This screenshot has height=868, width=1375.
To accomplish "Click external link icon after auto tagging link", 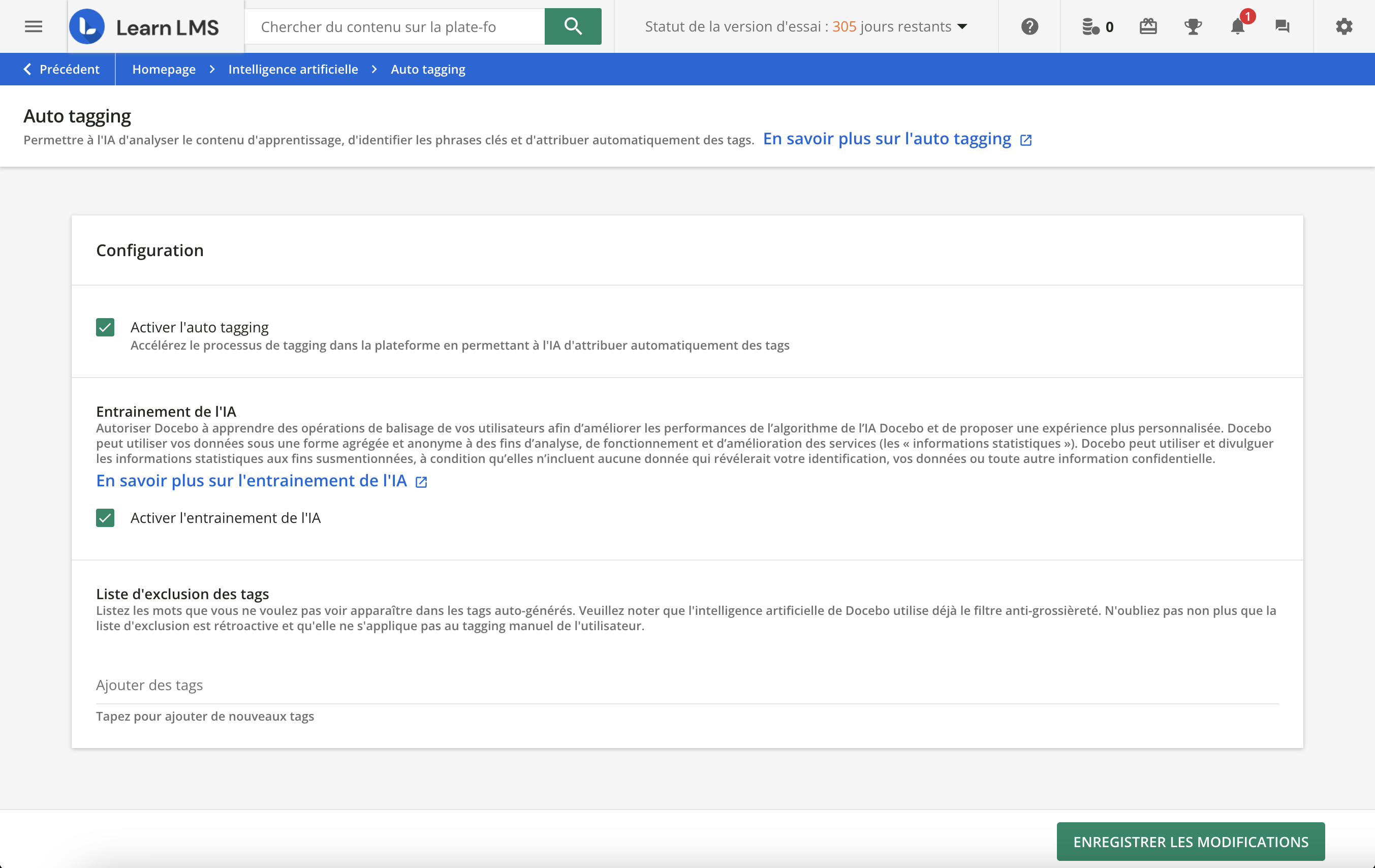I will tap(1026, 140).
